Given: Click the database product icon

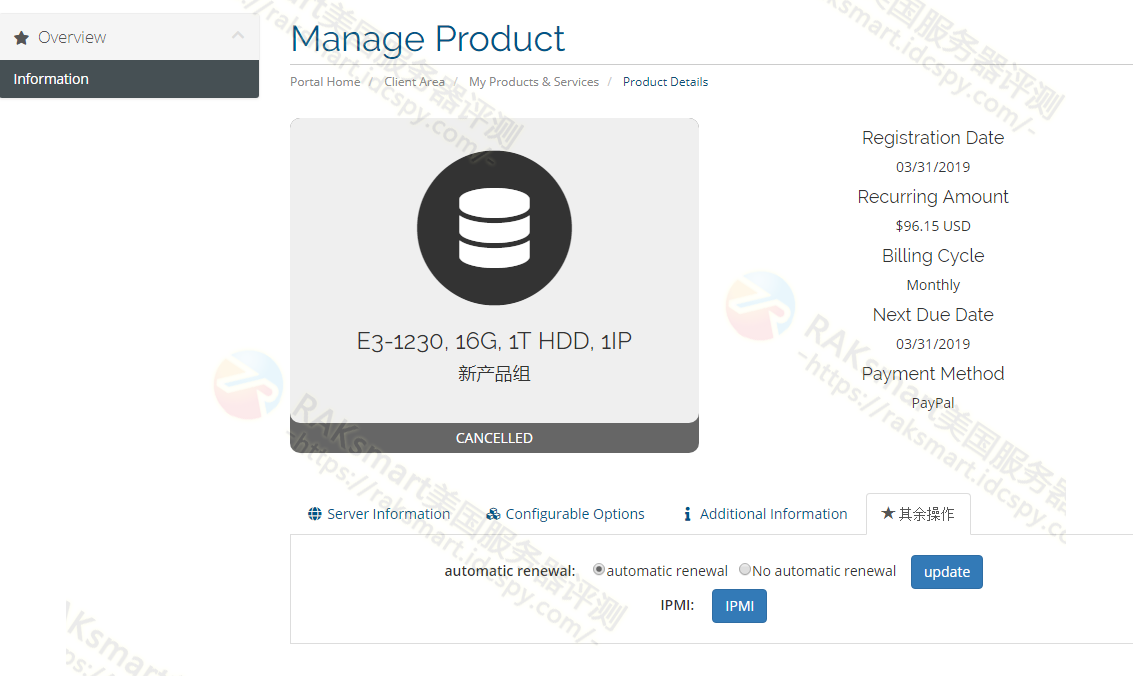Looking at the screenshot, I should (x=494, y=228).
